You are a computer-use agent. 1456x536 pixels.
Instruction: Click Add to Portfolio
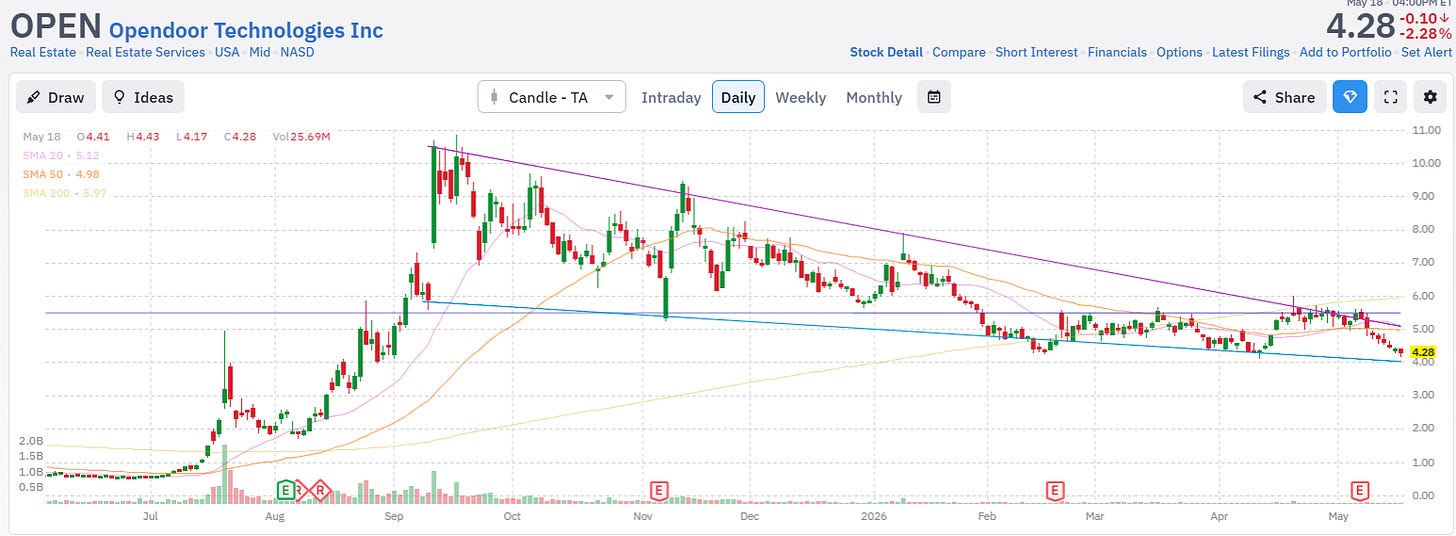[x=1347, y=52]
